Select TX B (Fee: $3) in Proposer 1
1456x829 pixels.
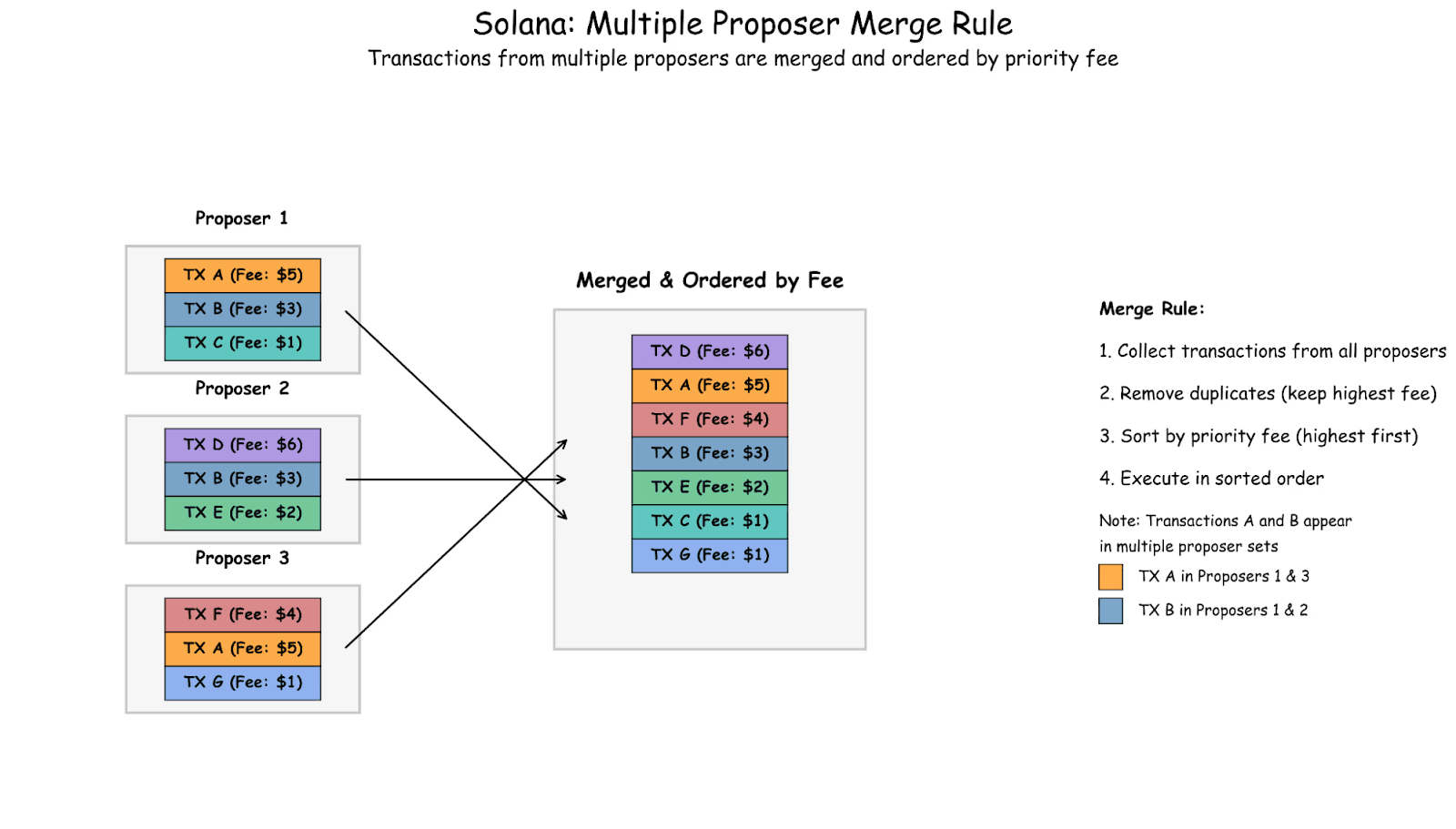243,309
